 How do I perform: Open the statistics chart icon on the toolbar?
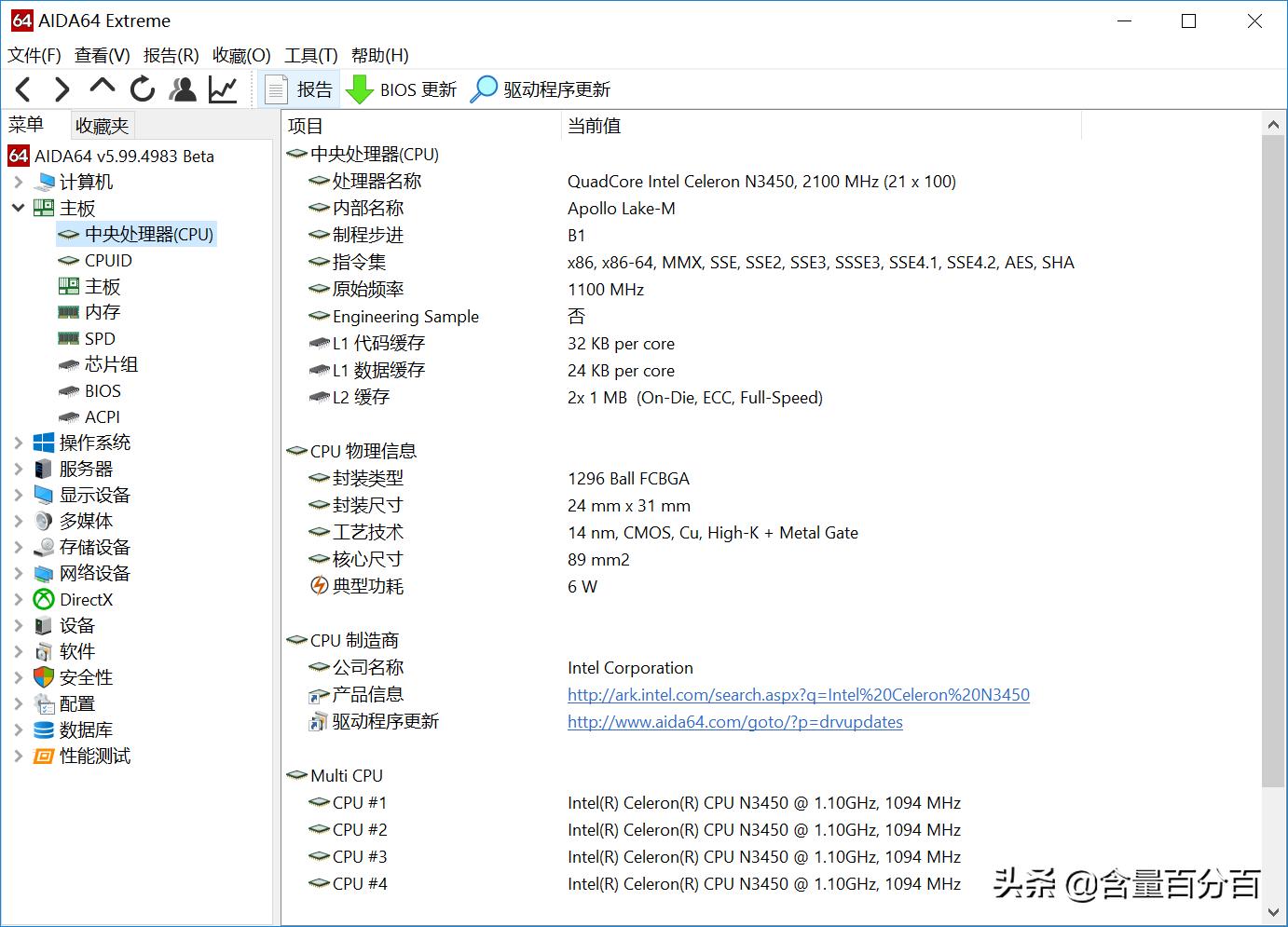tap(223, 89)
